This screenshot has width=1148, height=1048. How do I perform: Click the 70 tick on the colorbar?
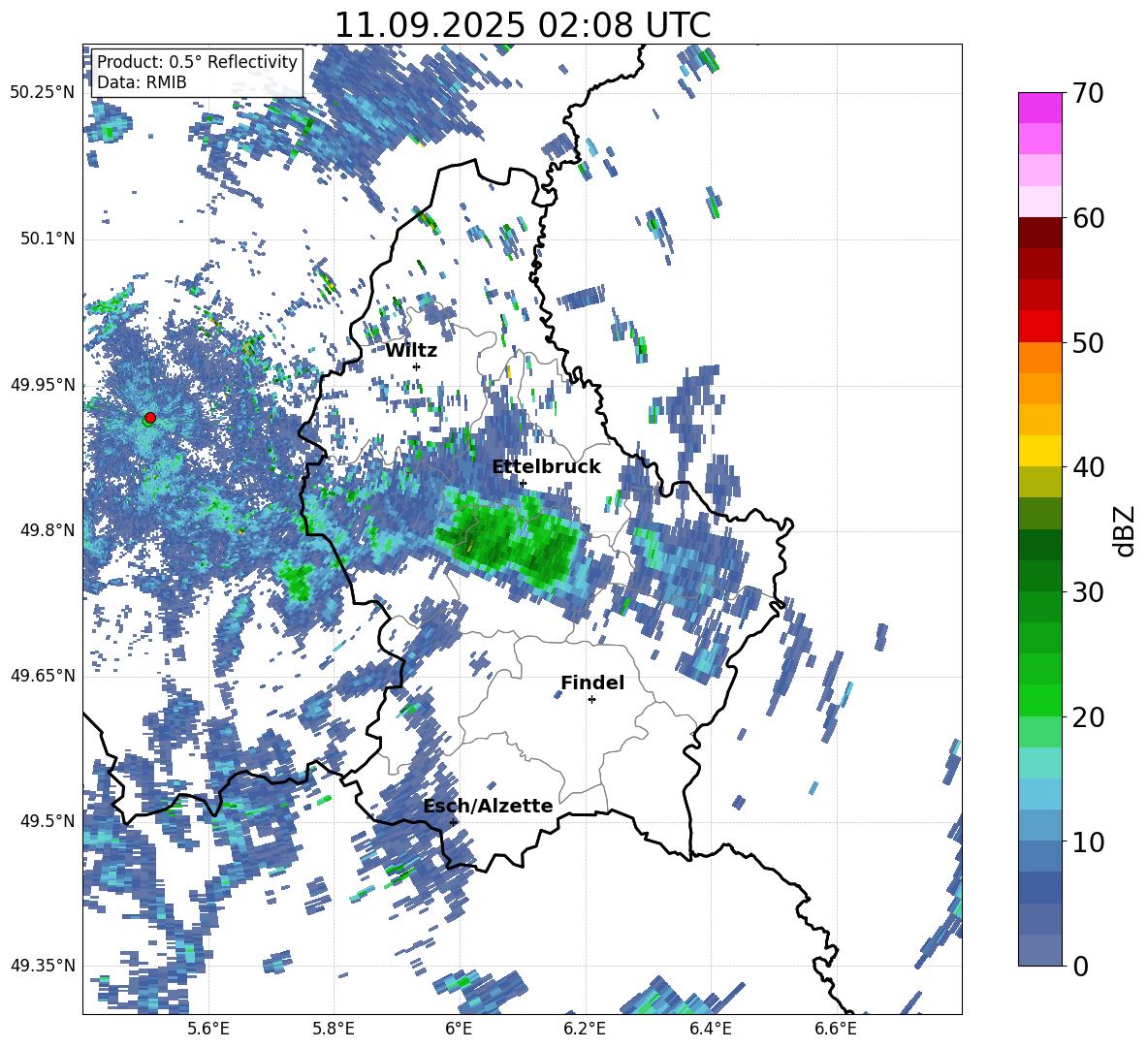click(1088, 94)
